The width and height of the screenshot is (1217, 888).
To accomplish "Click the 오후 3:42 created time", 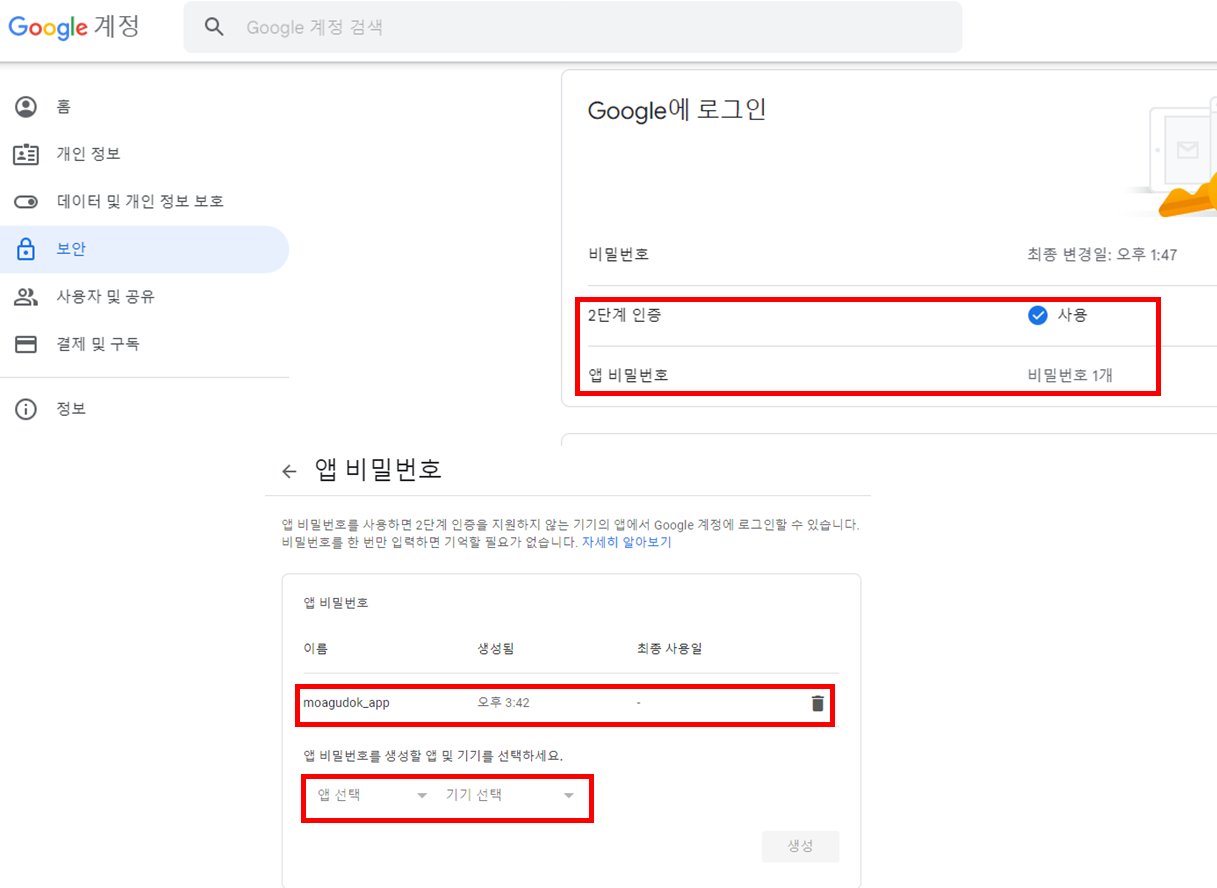I will tap(504, 703).
